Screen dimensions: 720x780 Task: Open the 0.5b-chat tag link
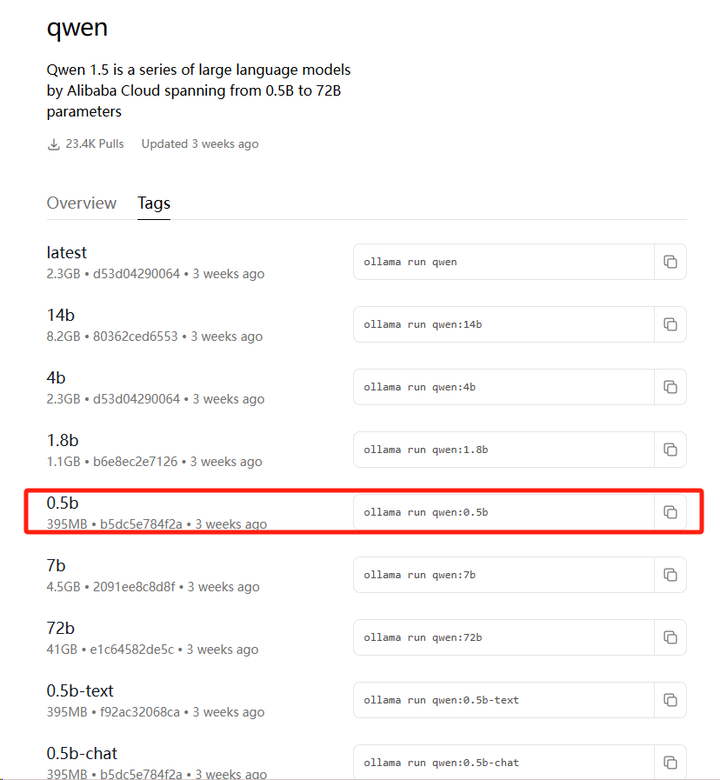(x=82, y=754)
